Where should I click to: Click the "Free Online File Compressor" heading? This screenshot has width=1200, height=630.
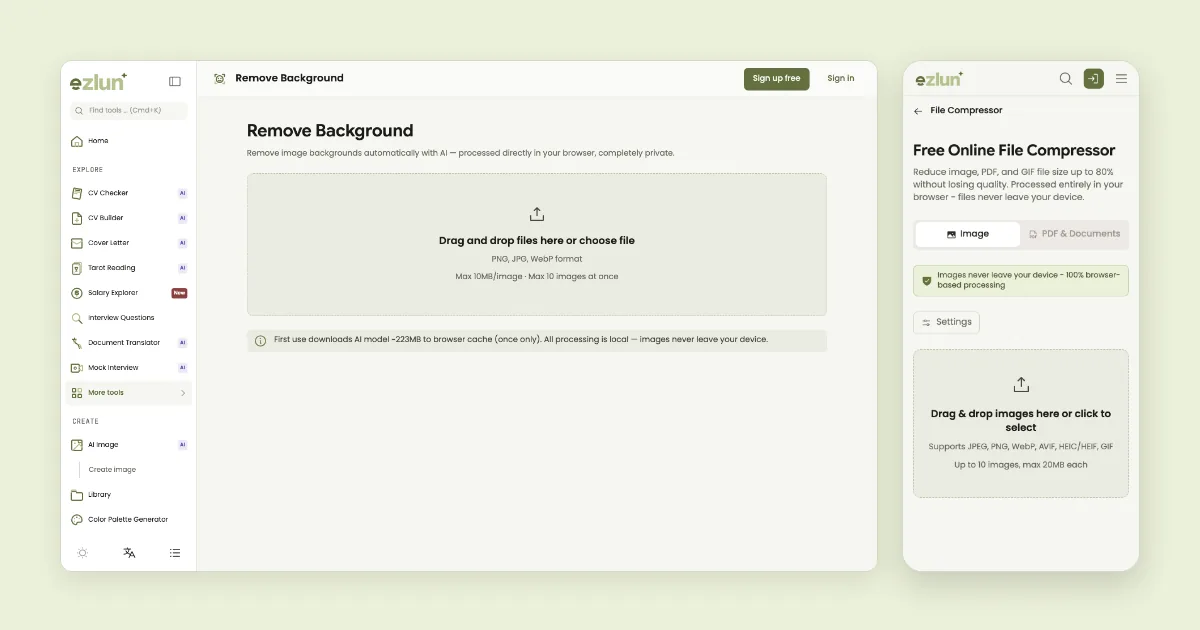(1014, 151)
